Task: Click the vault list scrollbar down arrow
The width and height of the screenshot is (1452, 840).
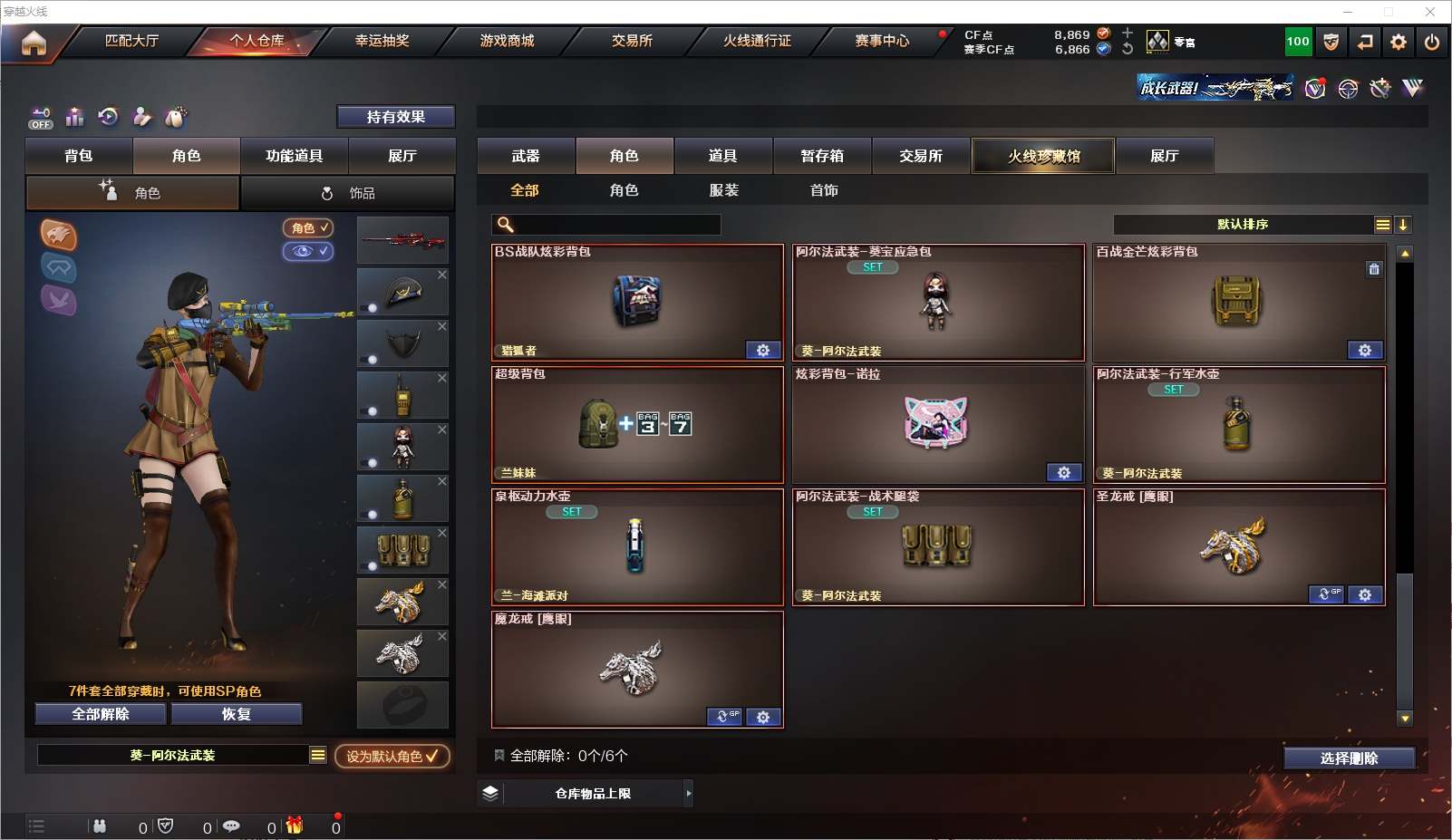Action: [x=1405, y=719]
